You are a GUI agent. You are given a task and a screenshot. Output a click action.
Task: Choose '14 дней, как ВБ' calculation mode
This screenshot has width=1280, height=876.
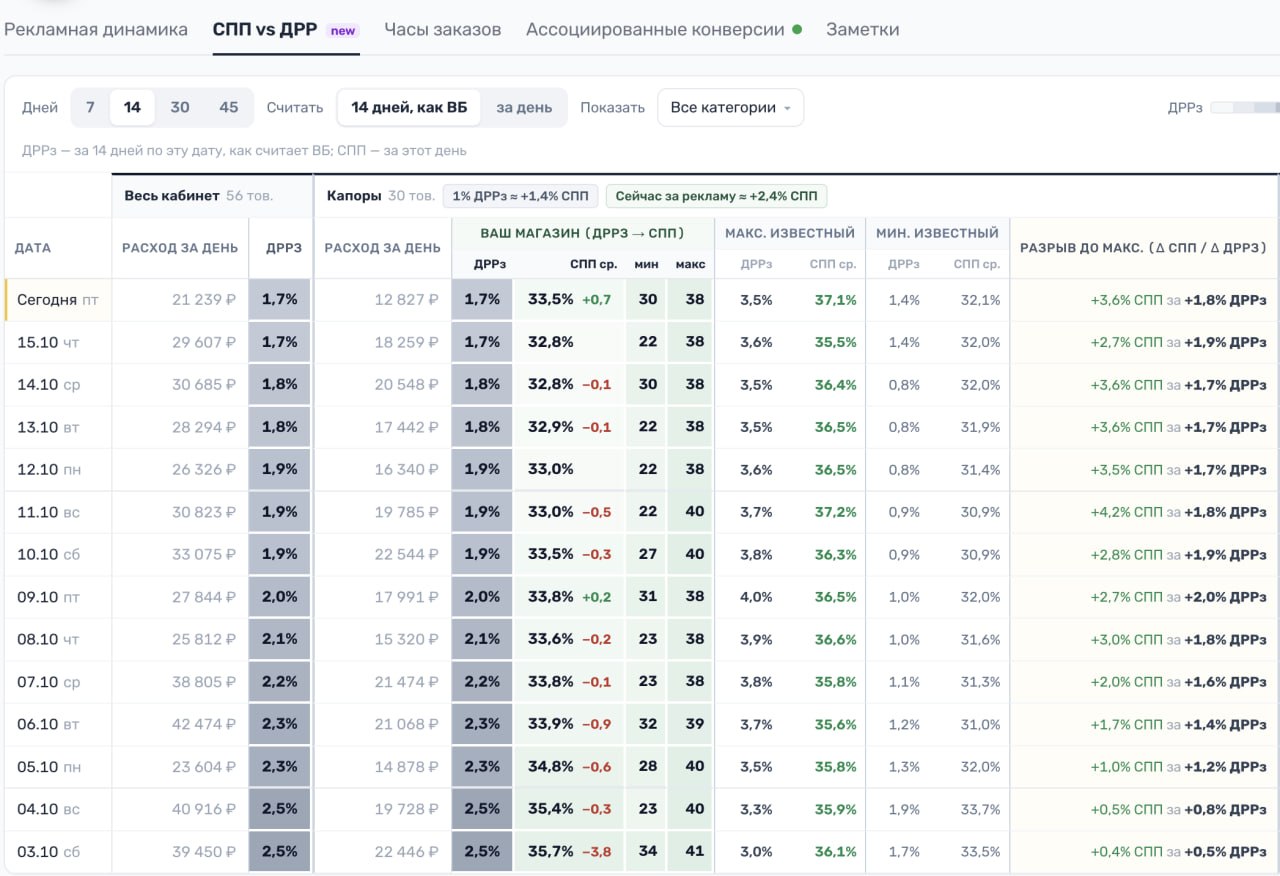(409, 107)
